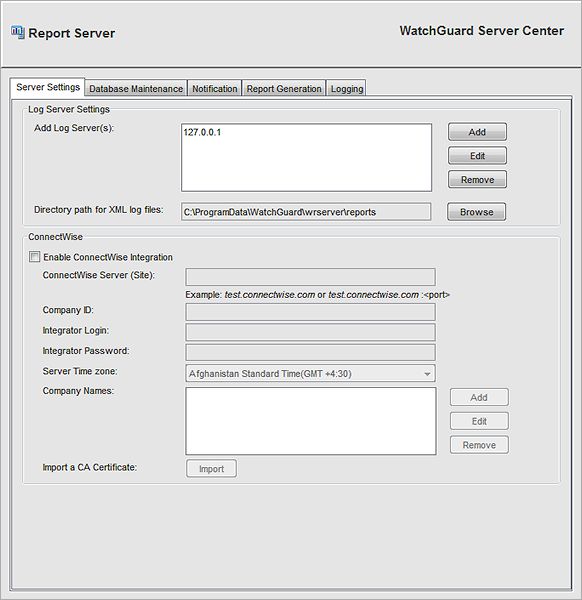Click the Add Log Server(s) label
Screen dimensions: 582x600
tap(74, 128)
